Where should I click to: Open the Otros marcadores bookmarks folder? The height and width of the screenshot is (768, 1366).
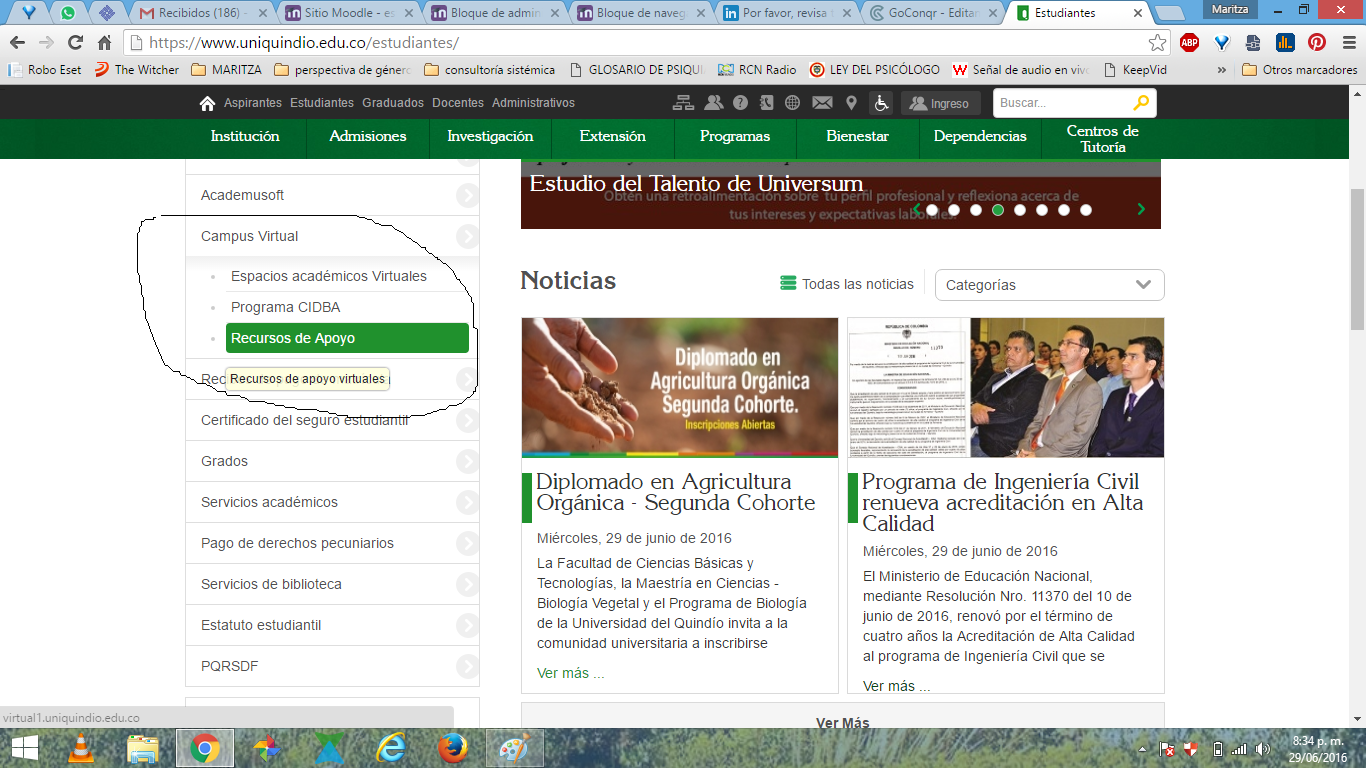tap(1300, 70)
